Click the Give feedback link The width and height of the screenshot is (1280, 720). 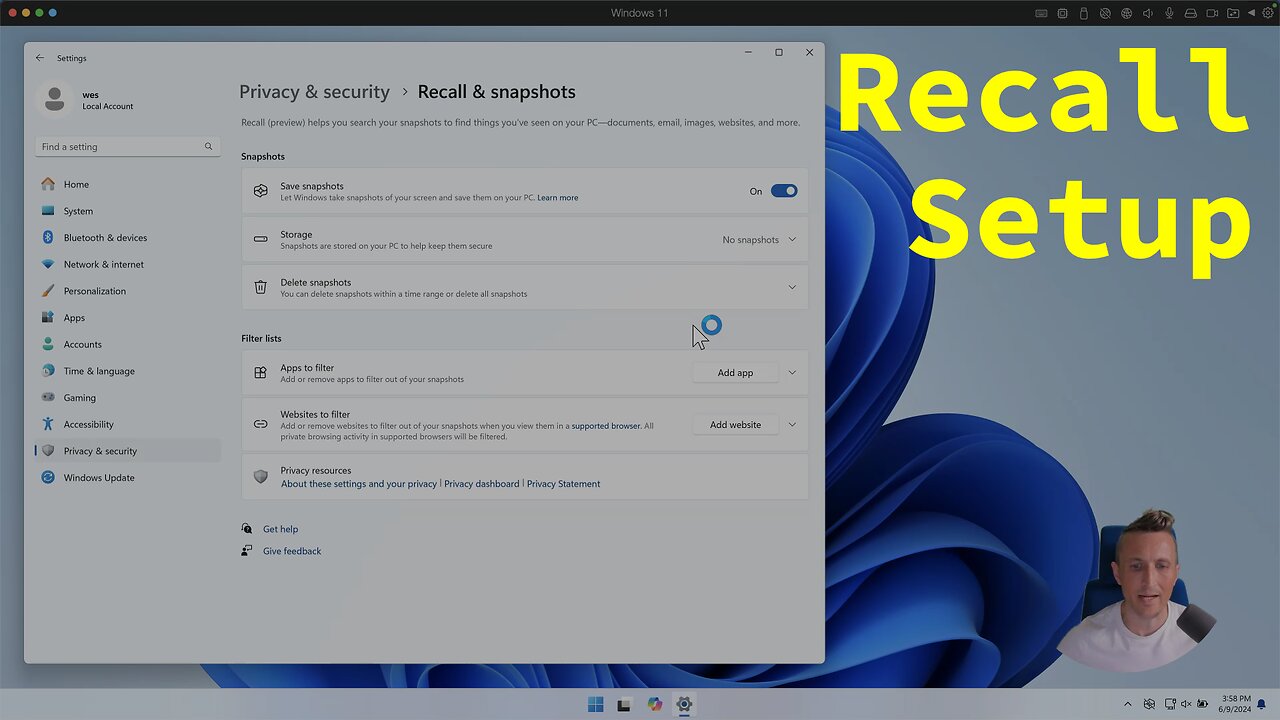tap(292, 551)
